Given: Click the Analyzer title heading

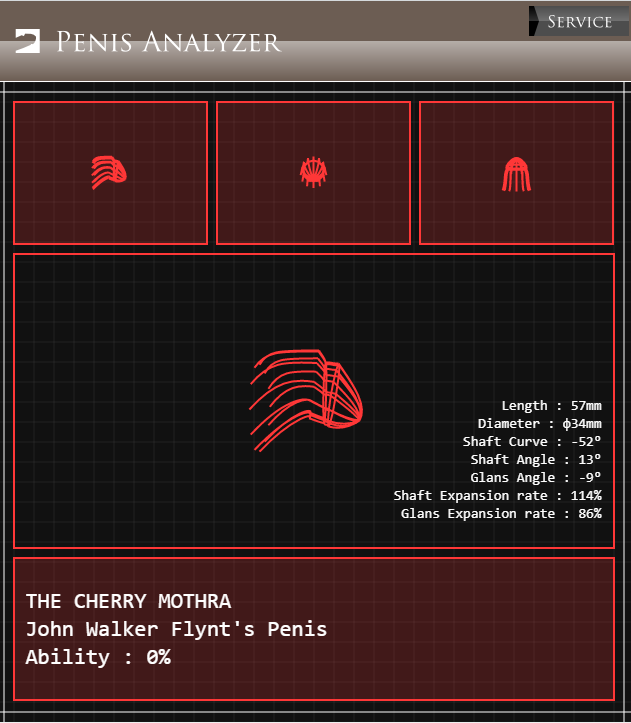Looking at the screenshot, I should click(x=168, y=42).
